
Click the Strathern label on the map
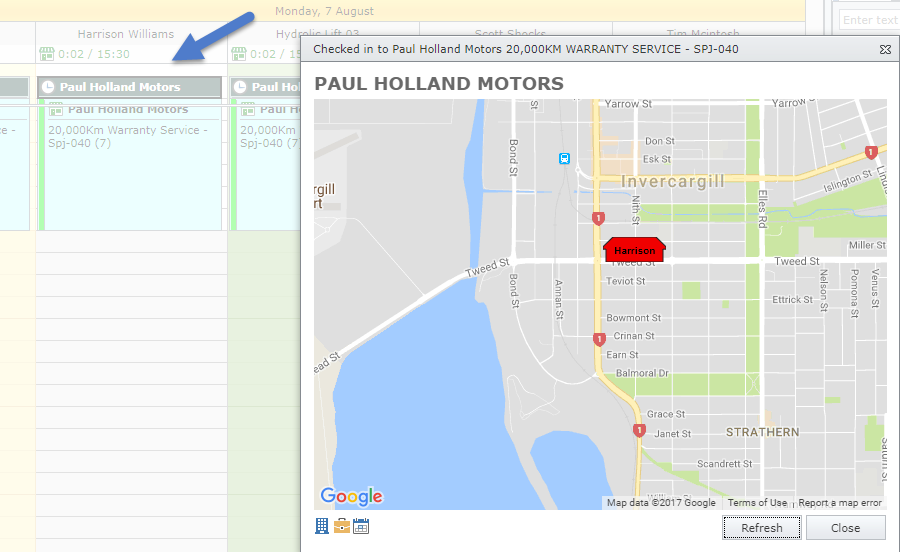[762, 432]
